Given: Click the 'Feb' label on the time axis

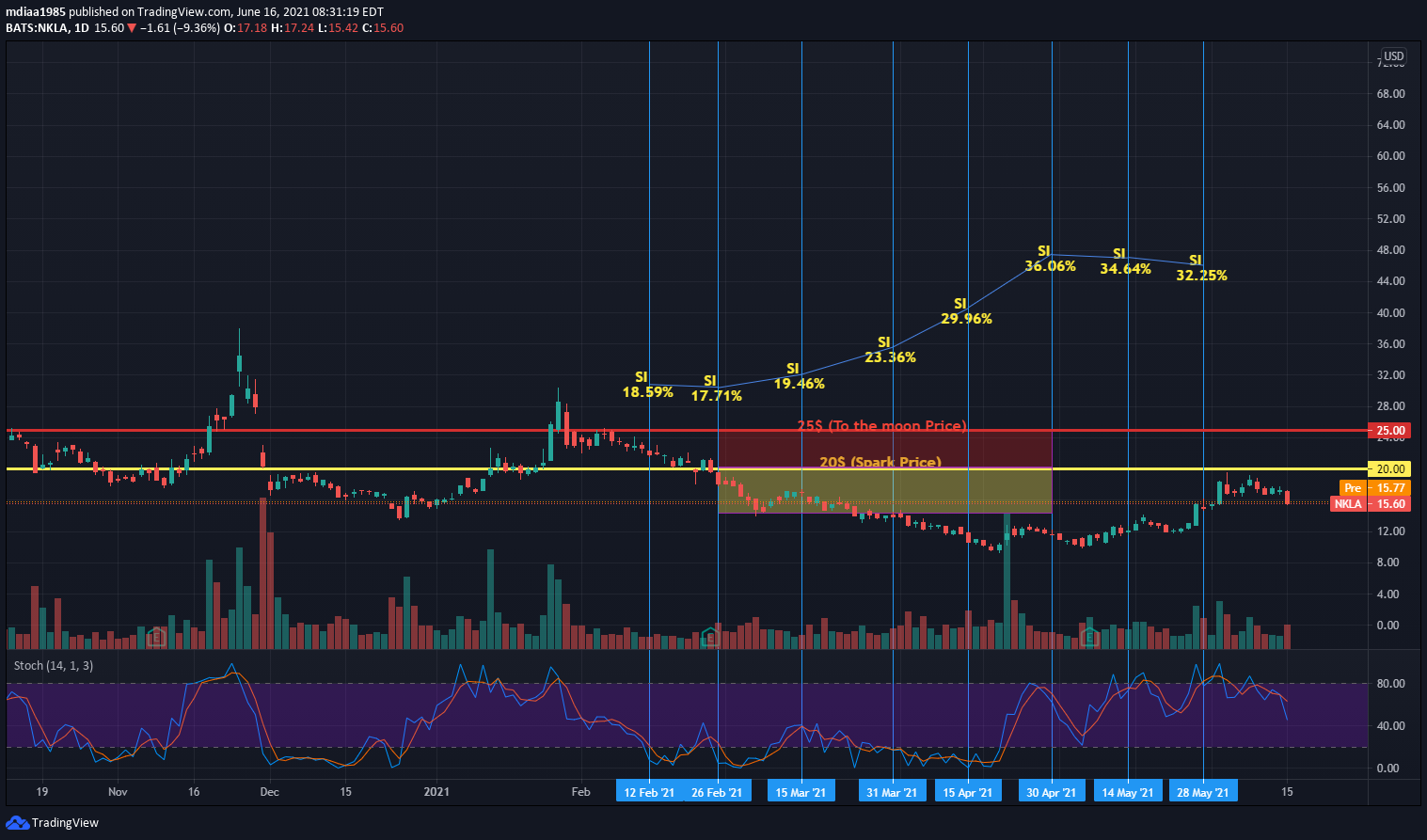Looking at the screenshot, I should [x=581, y=792].
